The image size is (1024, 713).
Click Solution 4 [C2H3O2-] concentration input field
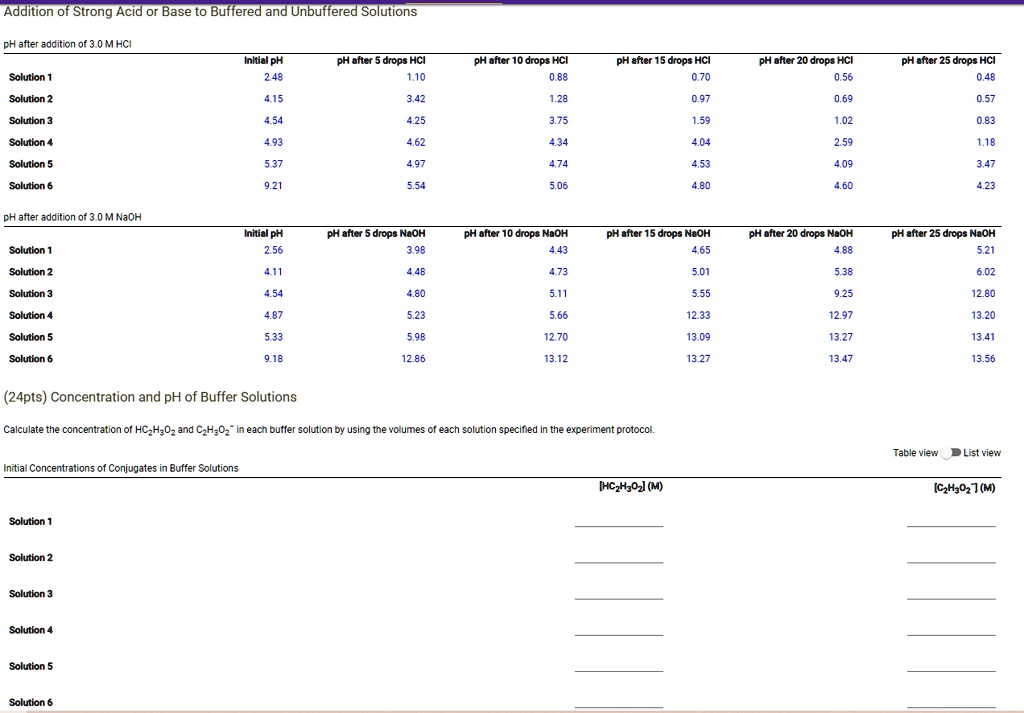tap(951, 628)
